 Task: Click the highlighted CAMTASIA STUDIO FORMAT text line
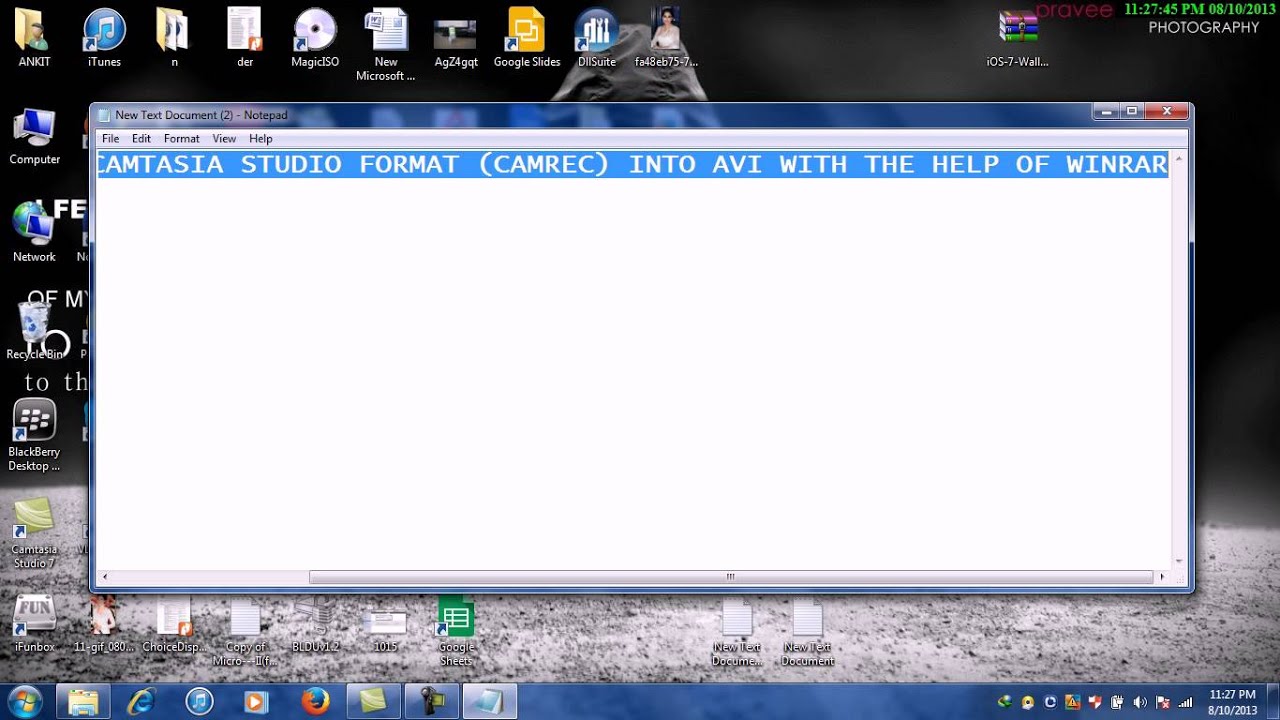[x=633, y=164]
